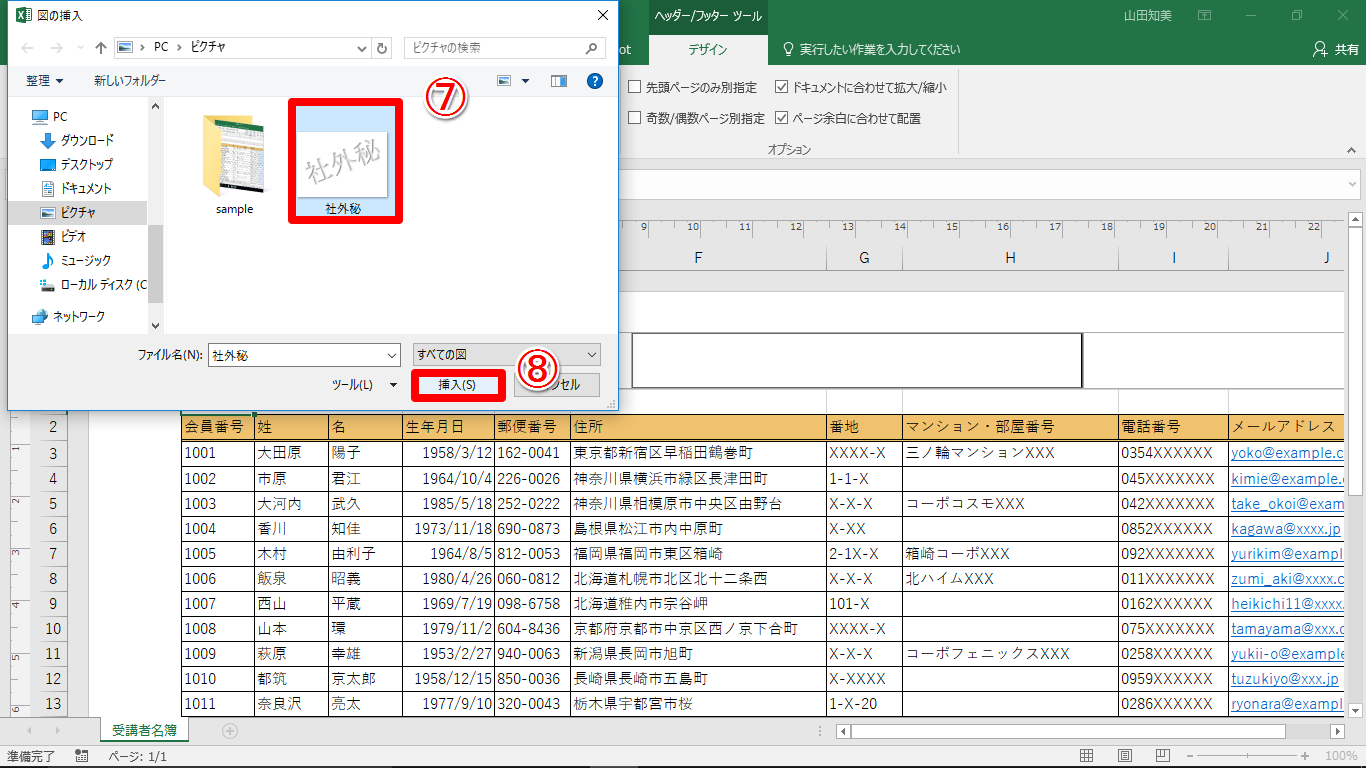
Task: Select row 5 header
Action: [x=53, y=503]
